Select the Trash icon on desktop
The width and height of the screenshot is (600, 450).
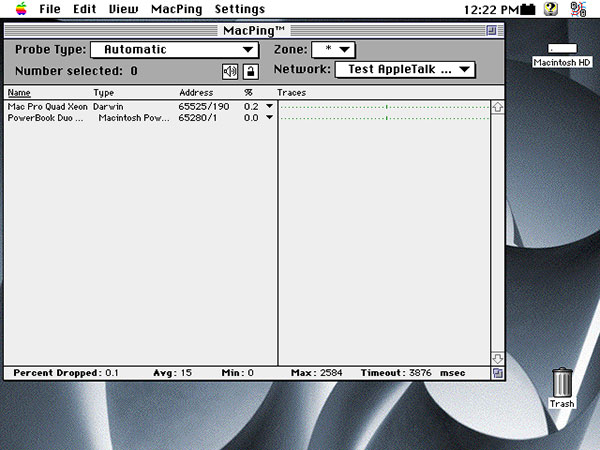click(562, 383)
